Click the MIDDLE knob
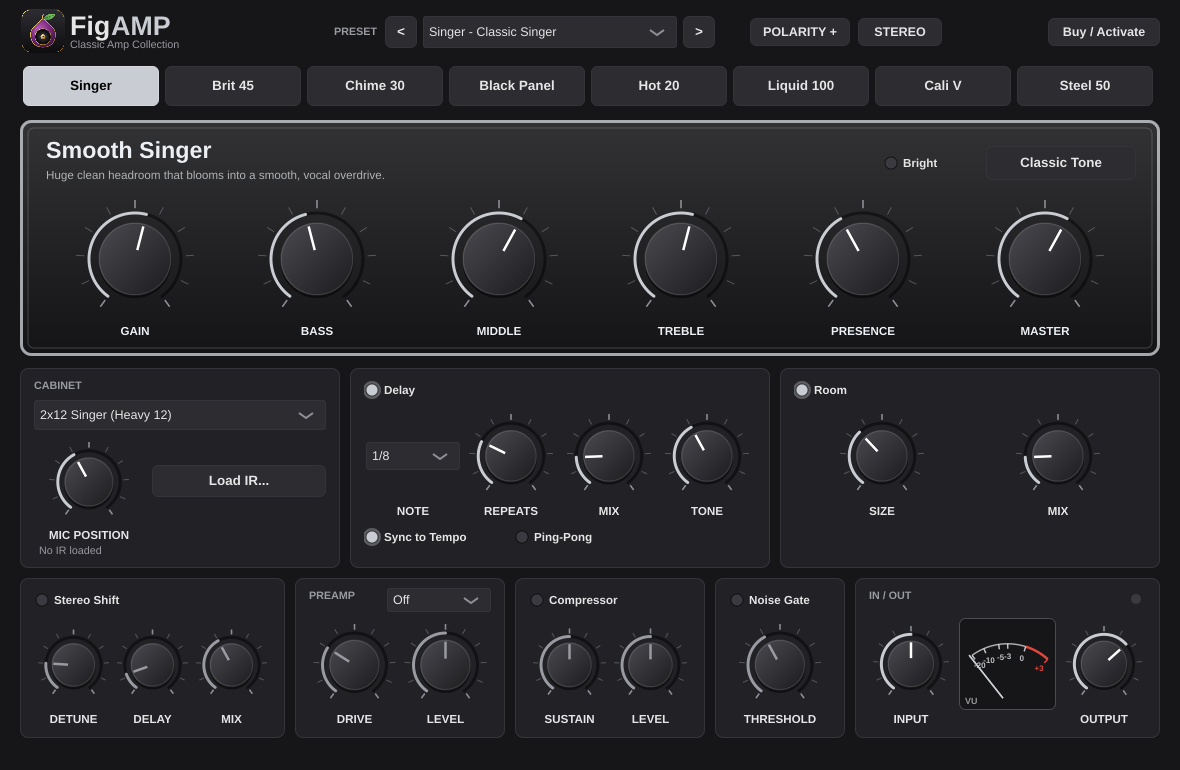Screen dimensions: 1180x770 click(x=499, y=258)
